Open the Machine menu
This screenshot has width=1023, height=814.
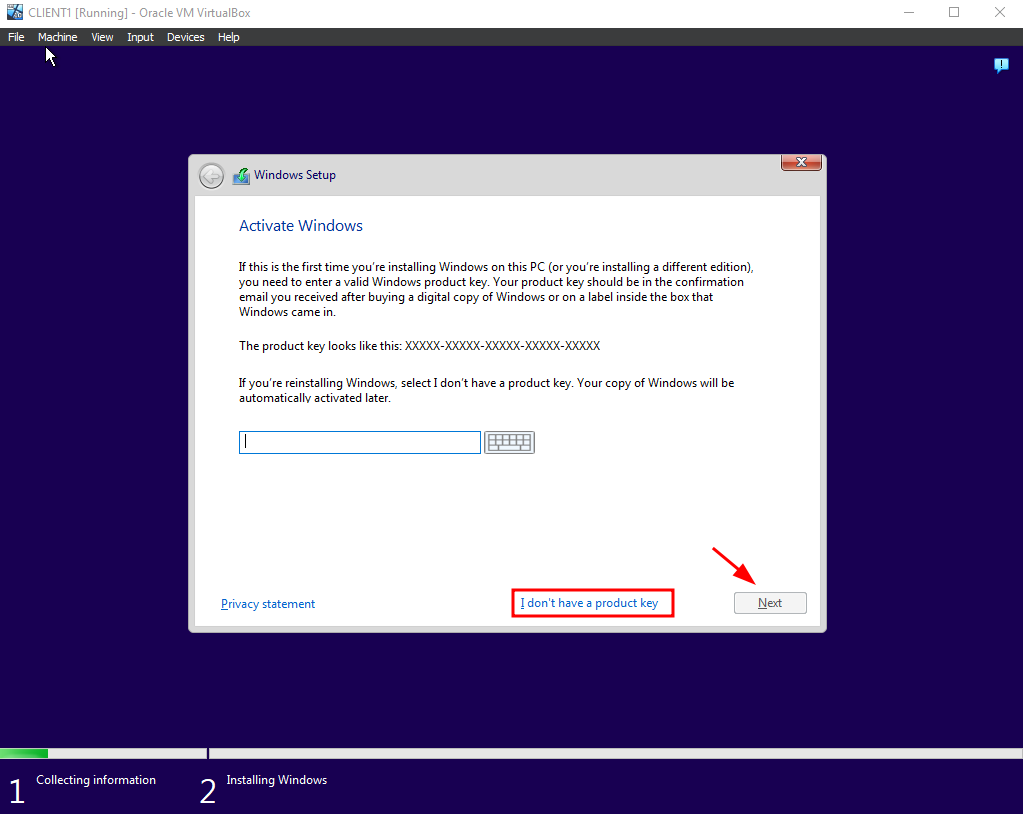point(57,37)
